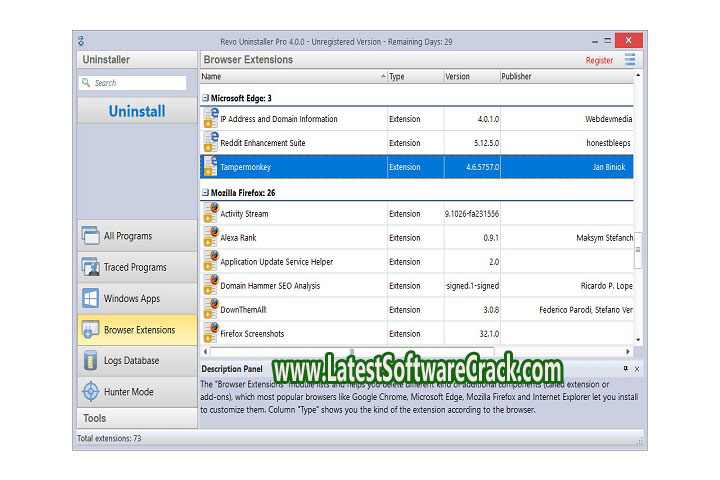This screenshot has width=720, height=480.
Task: Activate the Hunter Mode crosshair icon
Action: [x=90, y=392]
